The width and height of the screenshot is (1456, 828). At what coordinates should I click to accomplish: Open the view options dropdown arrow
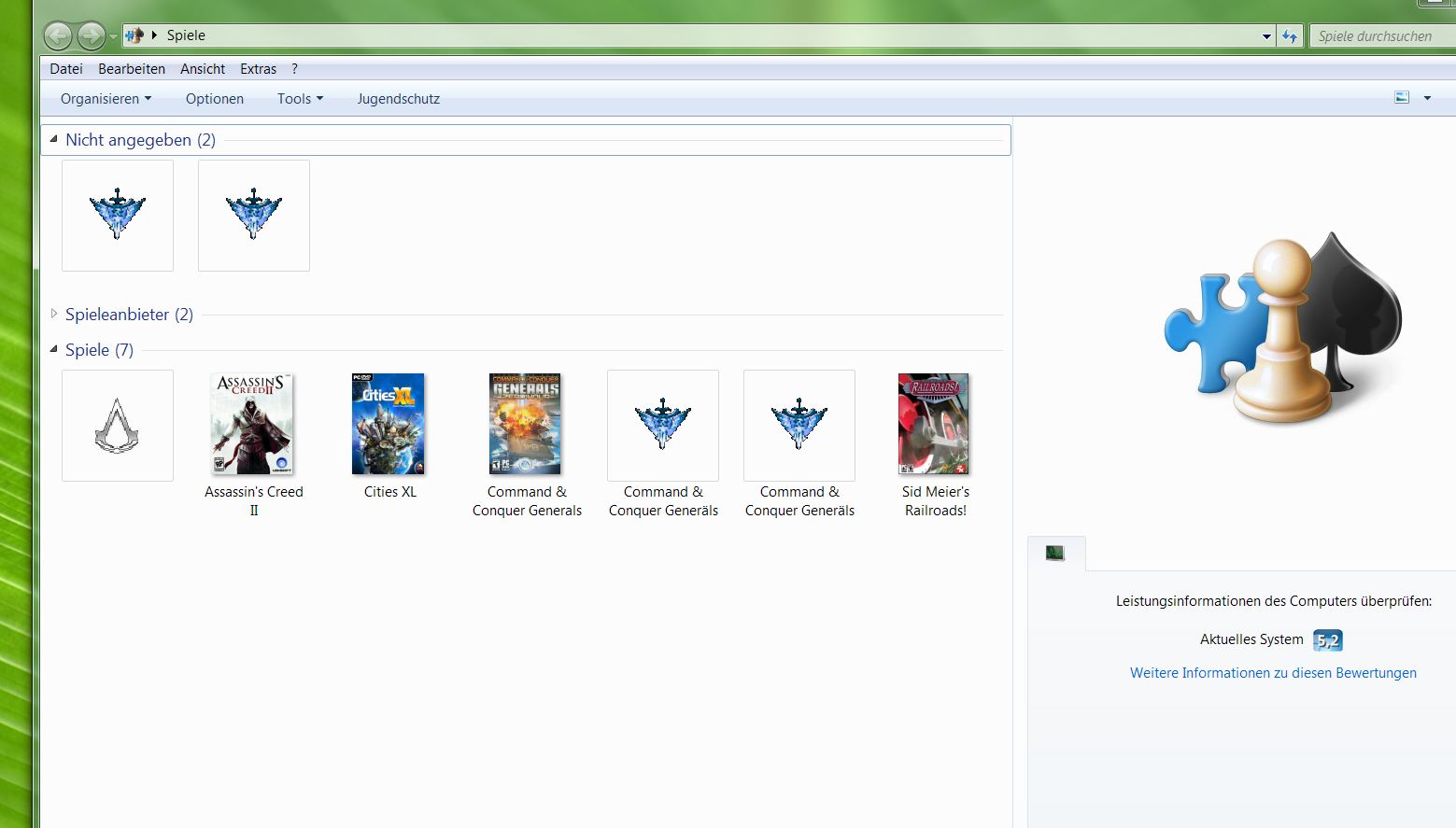point(1427,98)
